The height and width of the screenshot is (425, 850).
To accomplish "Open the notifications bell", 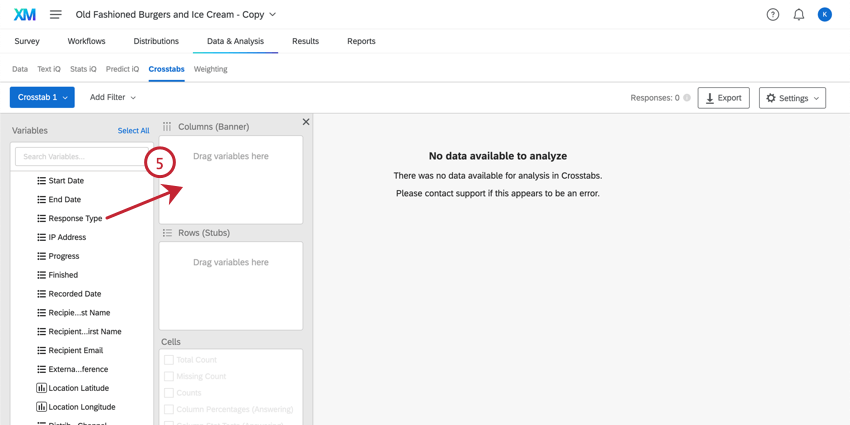I will [799, 15].
